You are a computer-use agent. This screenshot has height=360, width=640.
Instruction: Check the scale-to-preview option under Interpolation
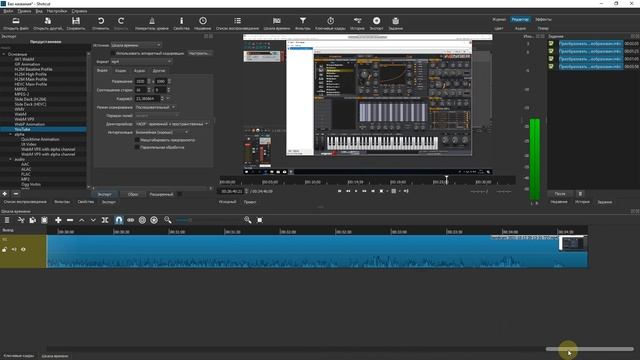click(x=137, y=140)
